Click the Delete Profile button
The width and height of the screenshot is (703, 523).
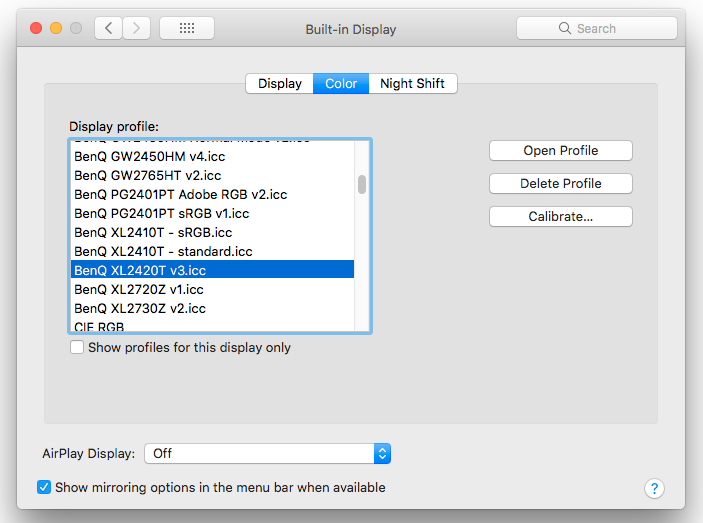click(x=560, y=183)
